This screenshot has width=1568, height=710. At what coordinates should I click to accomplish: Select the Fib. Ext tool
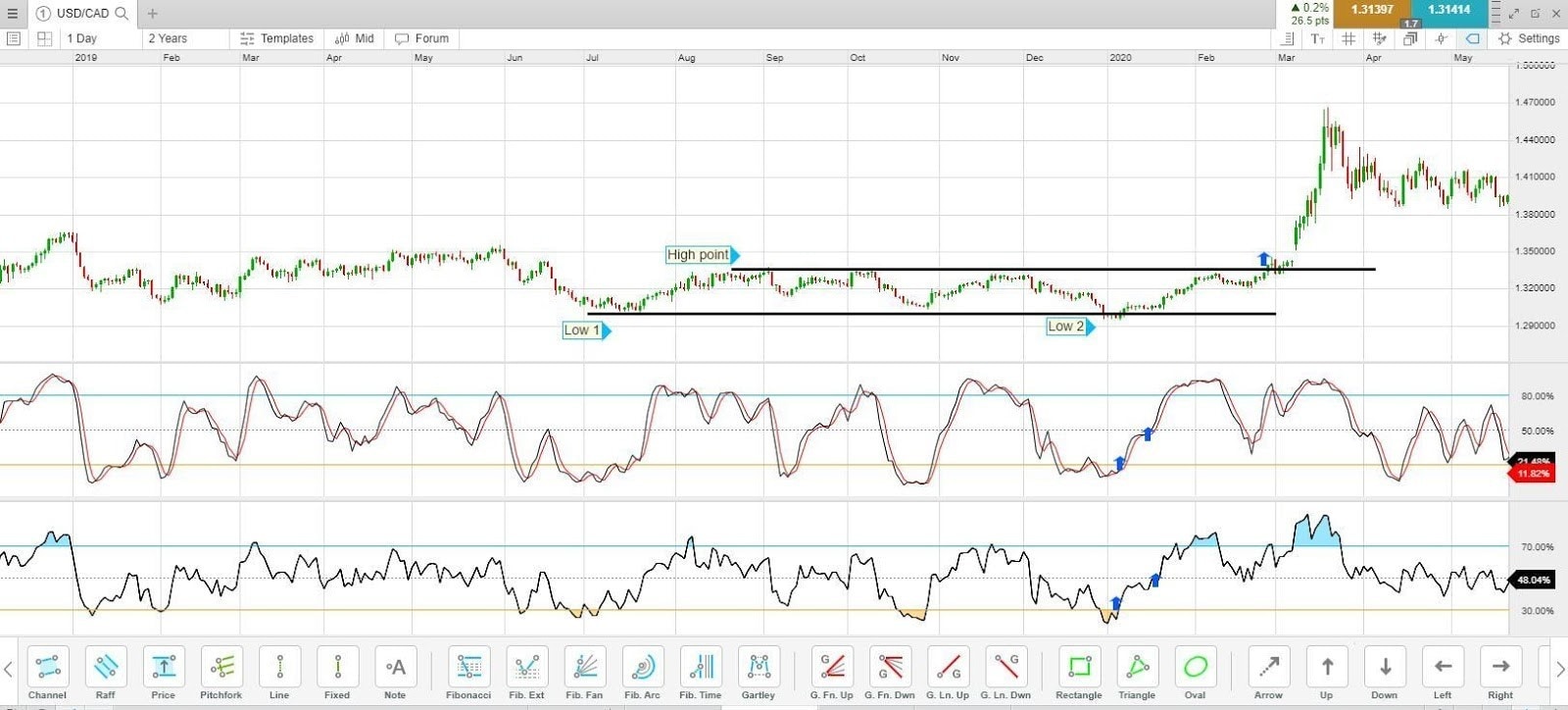[526, 673]
